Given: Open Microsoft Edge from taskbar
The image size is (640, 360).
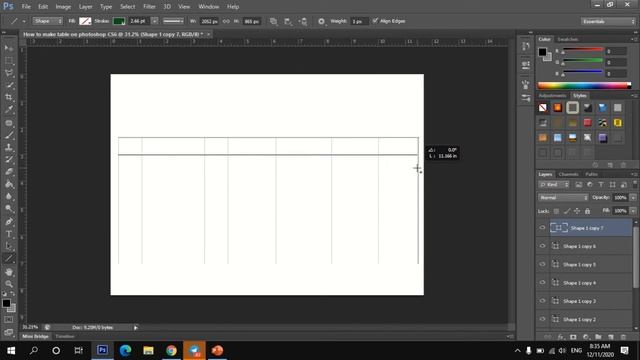Looking at the screenshot, I should (125, 350).
